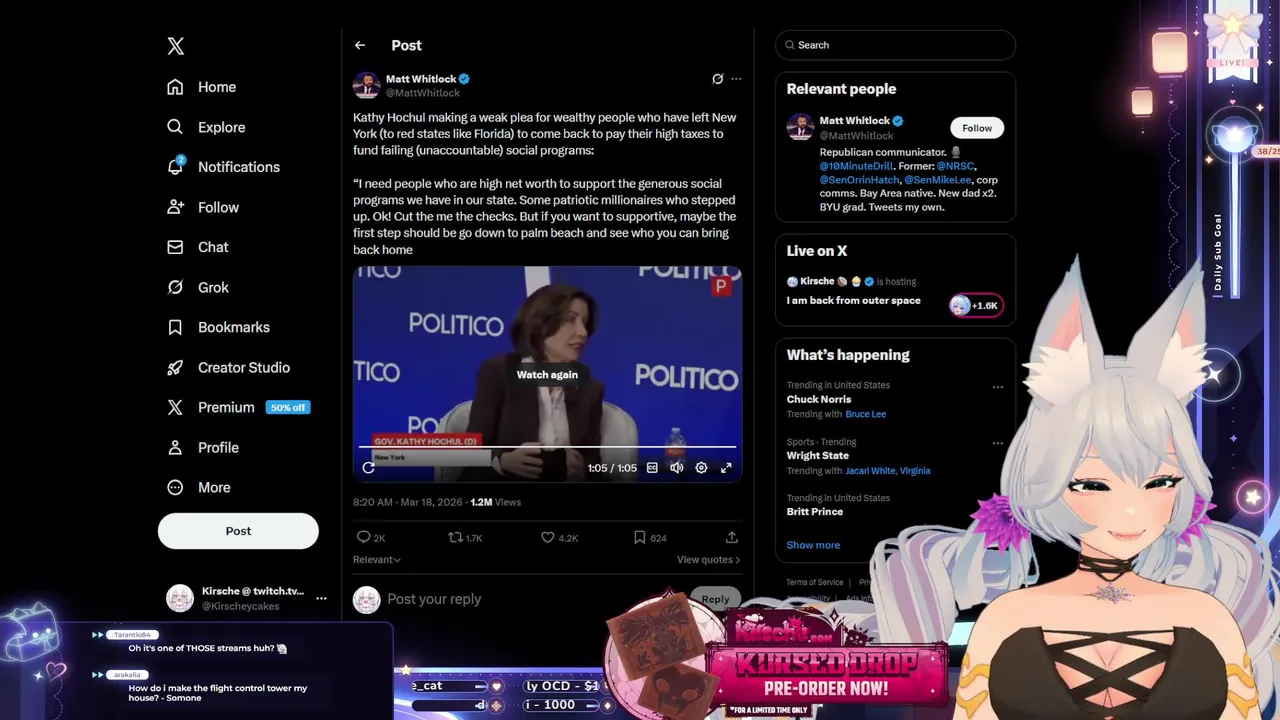Viewport: 1280px width, 720px height.
Task: Click Watch again on the video
Action: tap(547, 374)
